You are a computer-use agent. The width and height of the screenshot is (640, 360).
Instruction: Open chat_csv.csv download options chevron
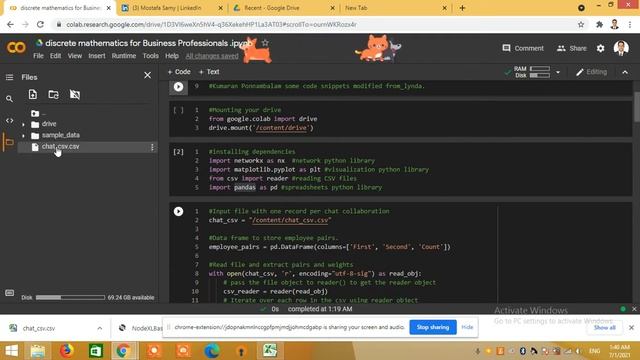[100, 329]
